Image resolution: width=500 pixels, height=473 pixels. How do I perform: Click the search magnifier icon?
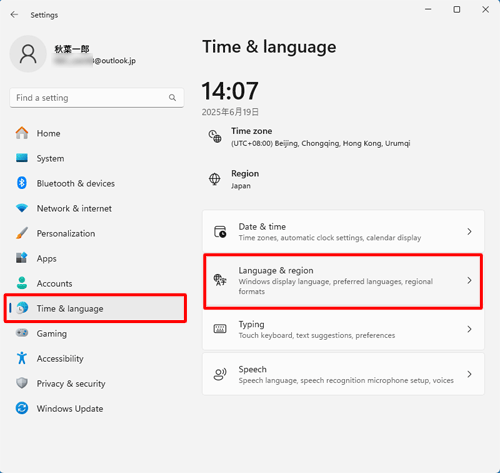point(172,98)
